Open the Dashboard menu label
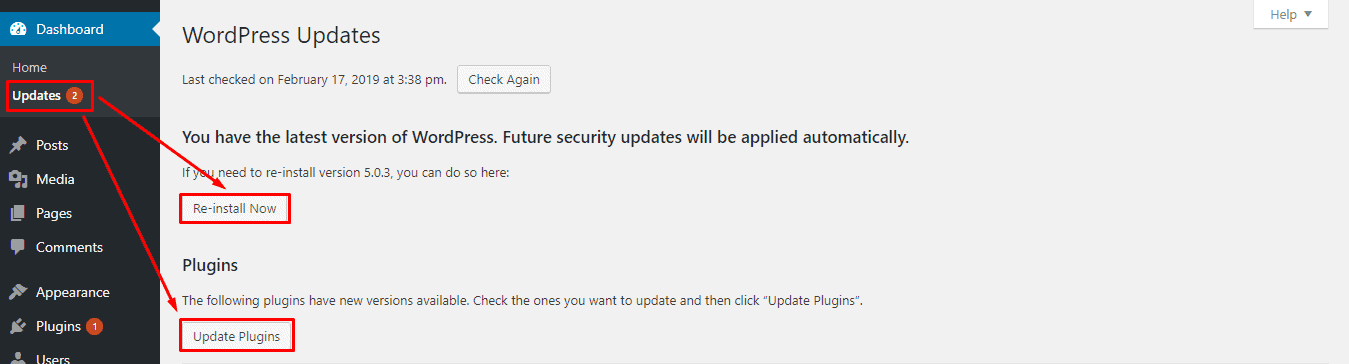This screenshot has width=1349, height=364. [x=70, y=29]
